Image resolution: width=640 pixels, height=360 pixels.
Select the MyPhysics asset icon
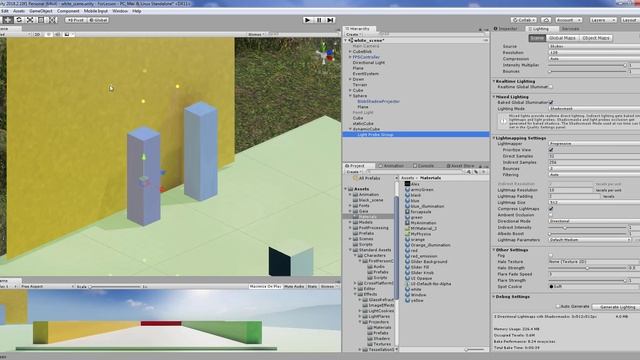(x=407, y=234)
